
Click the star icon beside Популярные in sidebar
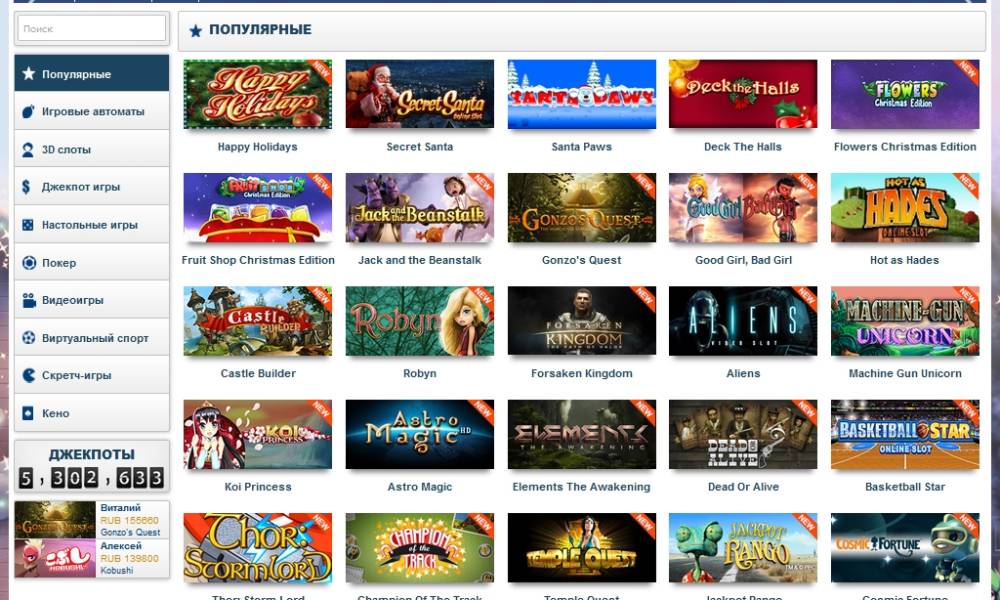tap(28, 73)
